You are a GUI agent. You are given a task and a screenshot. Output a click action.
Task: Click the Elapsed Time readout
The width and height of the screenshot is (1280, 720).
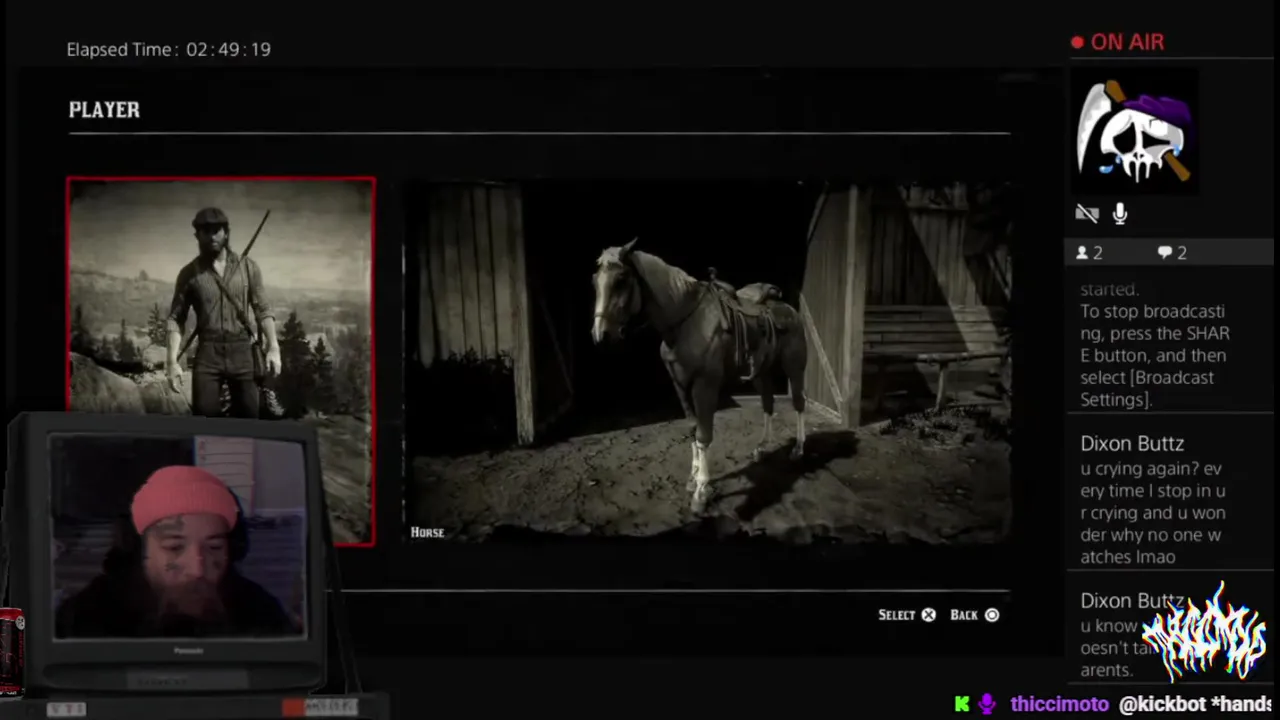(x=168, y=49)
